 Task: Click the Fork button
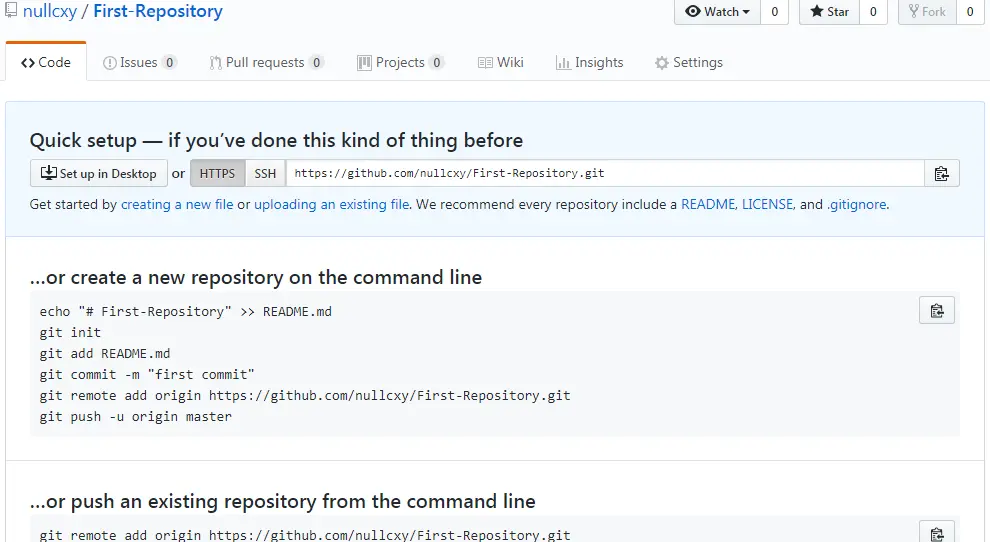coord(927,11)
